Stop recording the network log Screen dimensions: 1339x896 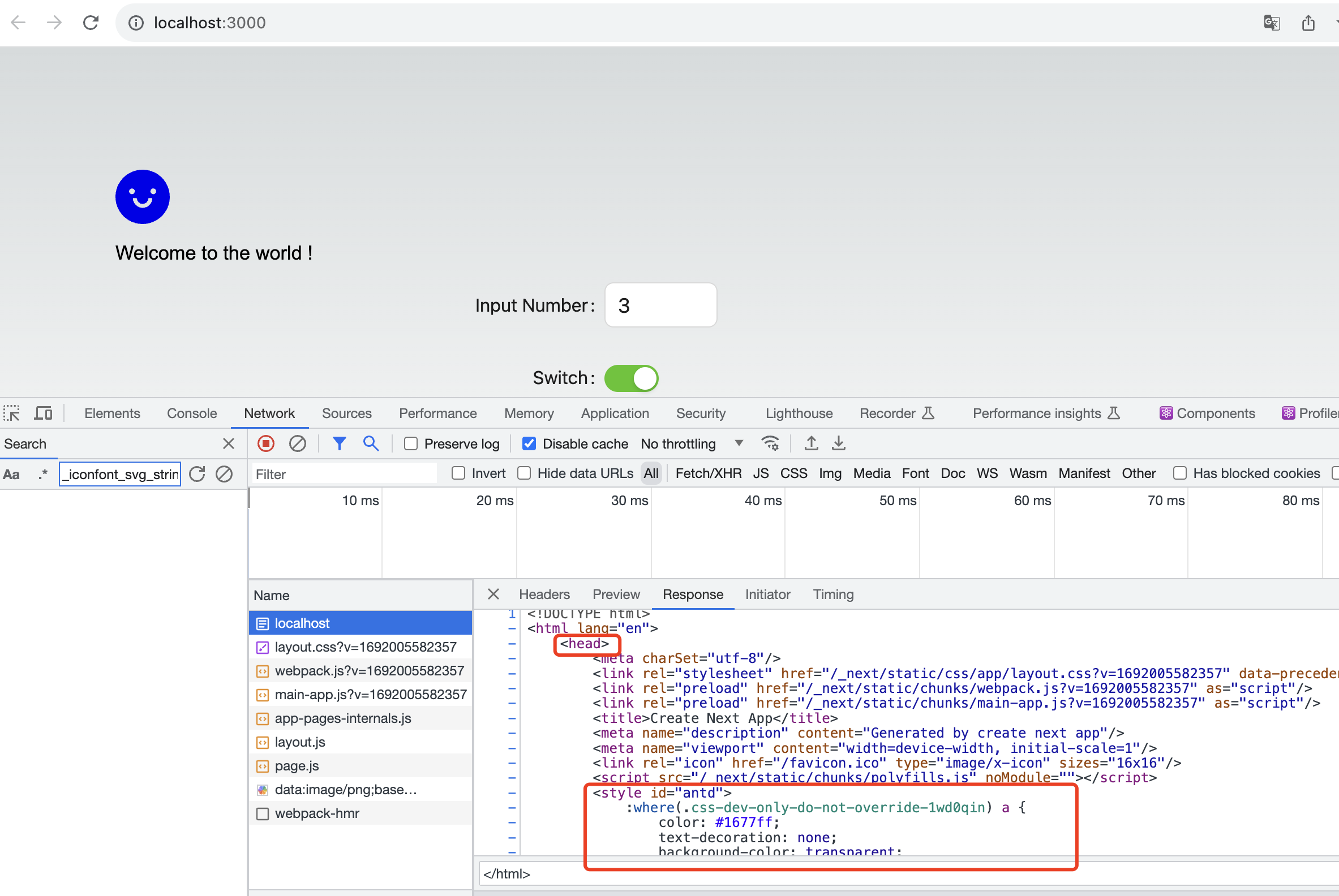267,443
